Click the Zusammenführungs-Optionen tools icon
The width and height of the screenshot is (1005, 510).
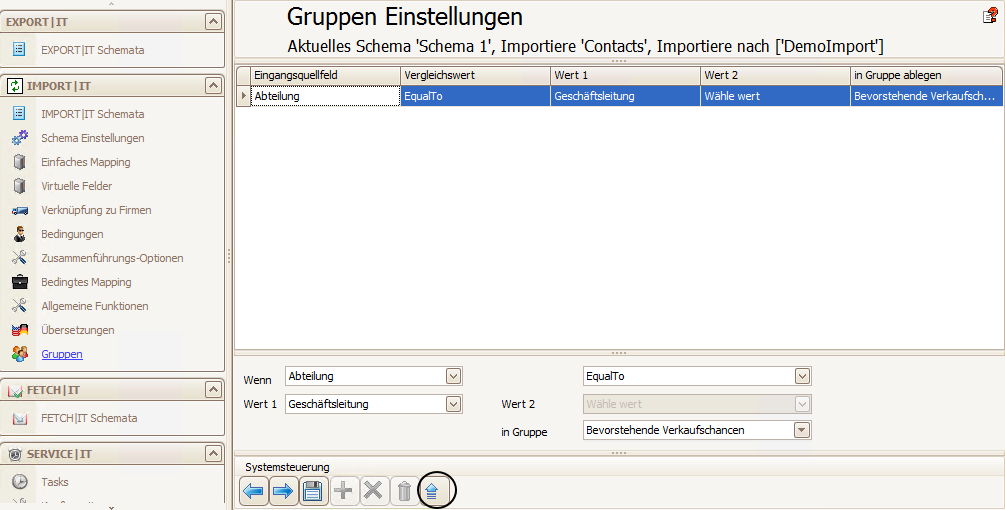(x=19, y=258)
